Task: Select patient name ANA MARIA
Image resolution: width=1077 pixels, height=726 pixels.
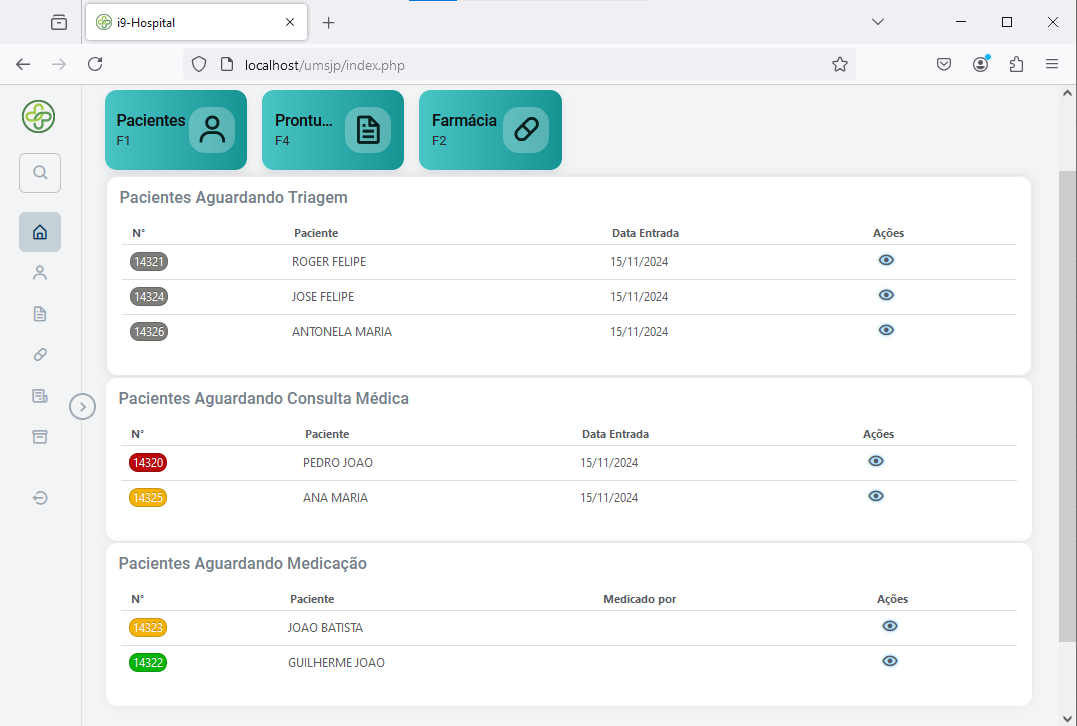Action: 335,498
